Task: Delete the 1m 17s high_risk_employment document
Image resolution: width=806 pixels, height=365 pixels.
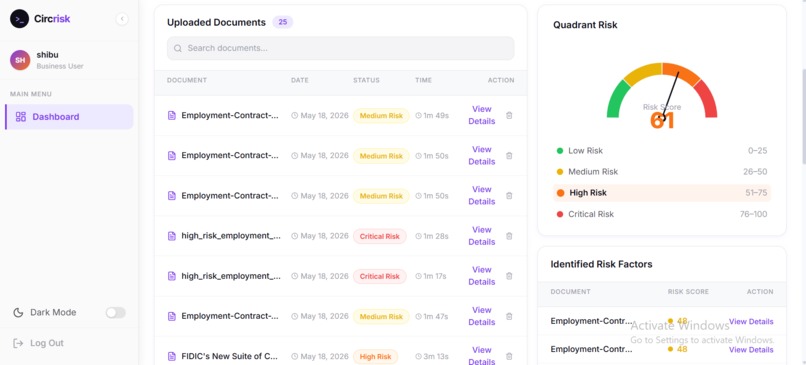Action: (x=509, y=276)
